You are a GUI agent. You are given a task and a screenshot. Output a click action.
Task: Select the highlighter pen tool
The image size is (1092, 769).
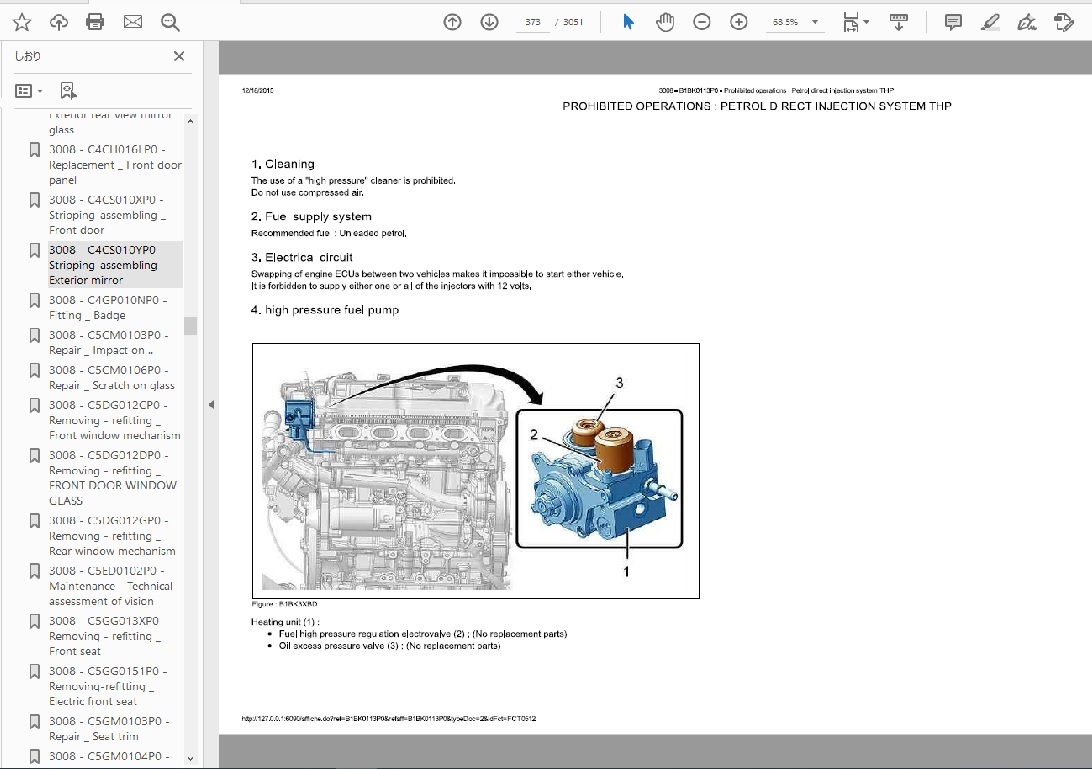click(x=990, y=22)
